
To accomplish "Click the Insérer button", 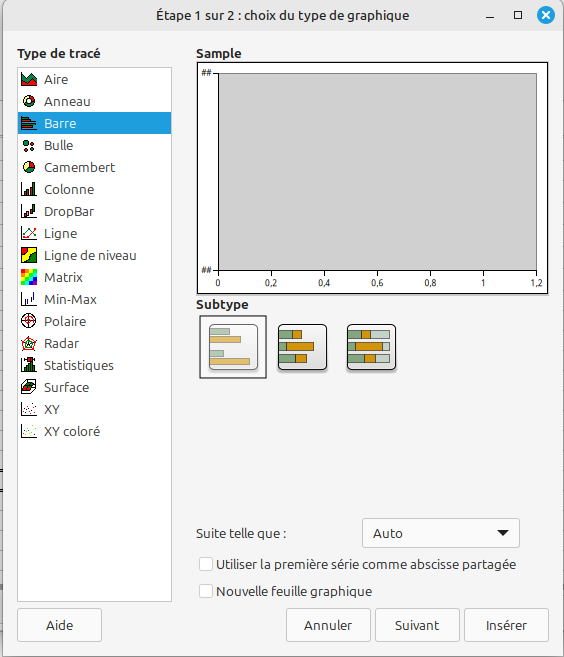I will [506, 625].
